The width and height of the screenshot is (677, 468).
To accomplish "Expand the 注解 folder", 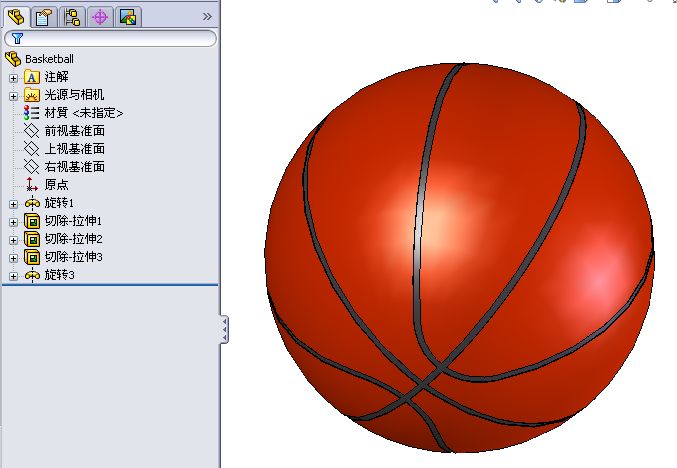I will click(13, 78).
